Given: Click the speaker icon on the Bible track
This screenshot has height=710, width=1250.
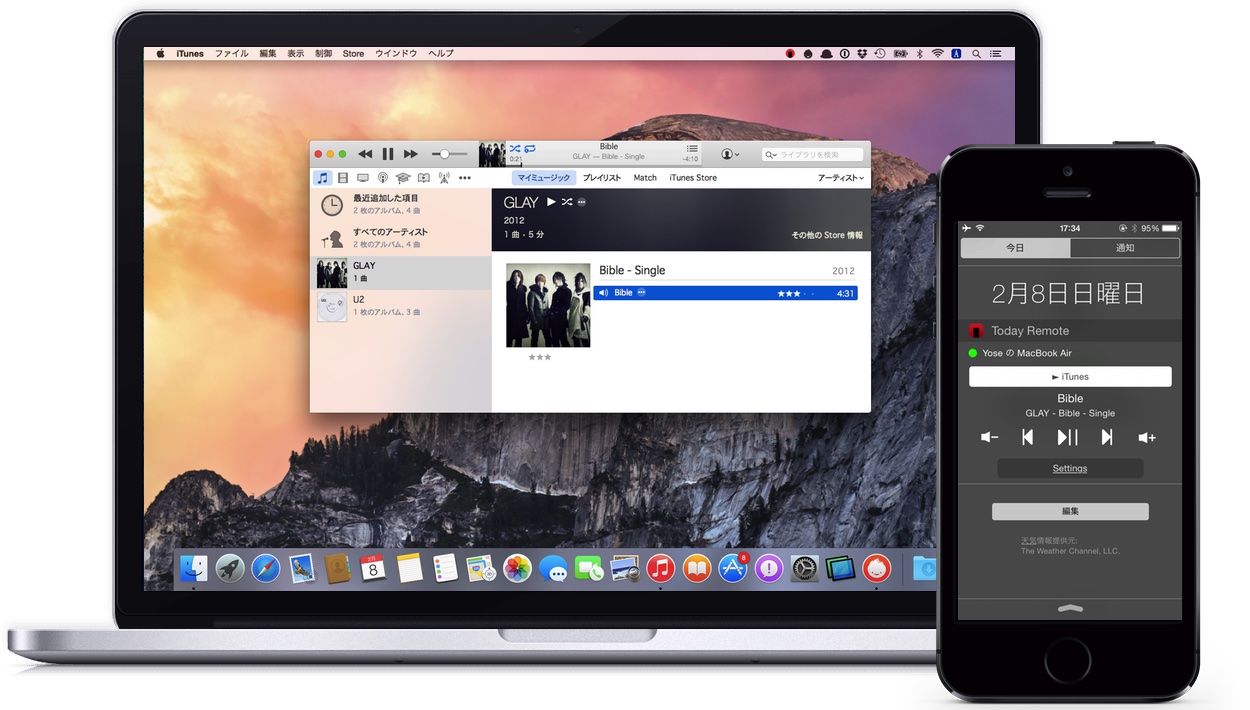Looking at the screenshot, I should (603, 293).
